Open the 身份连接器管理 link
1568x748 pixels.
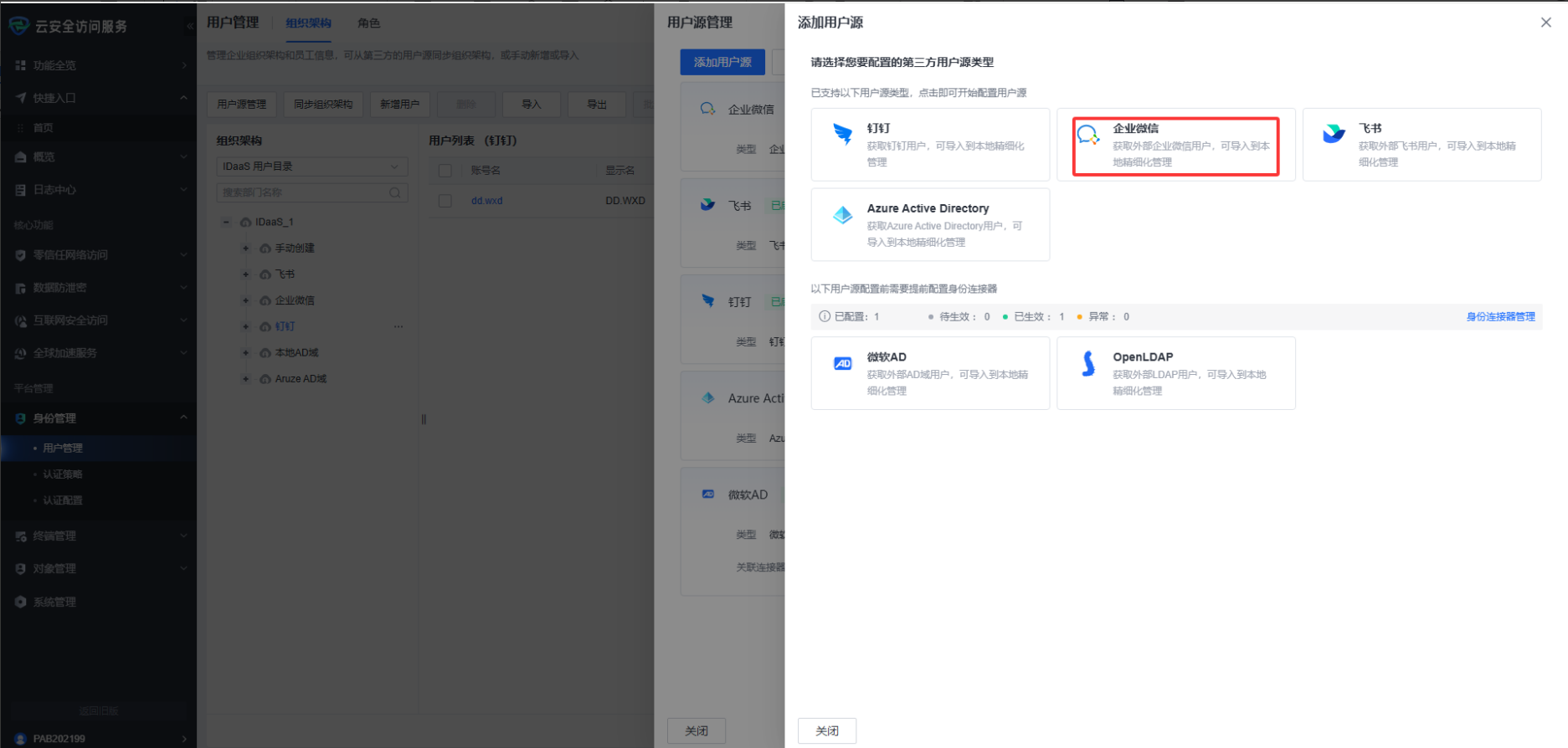pos(1500,316)
